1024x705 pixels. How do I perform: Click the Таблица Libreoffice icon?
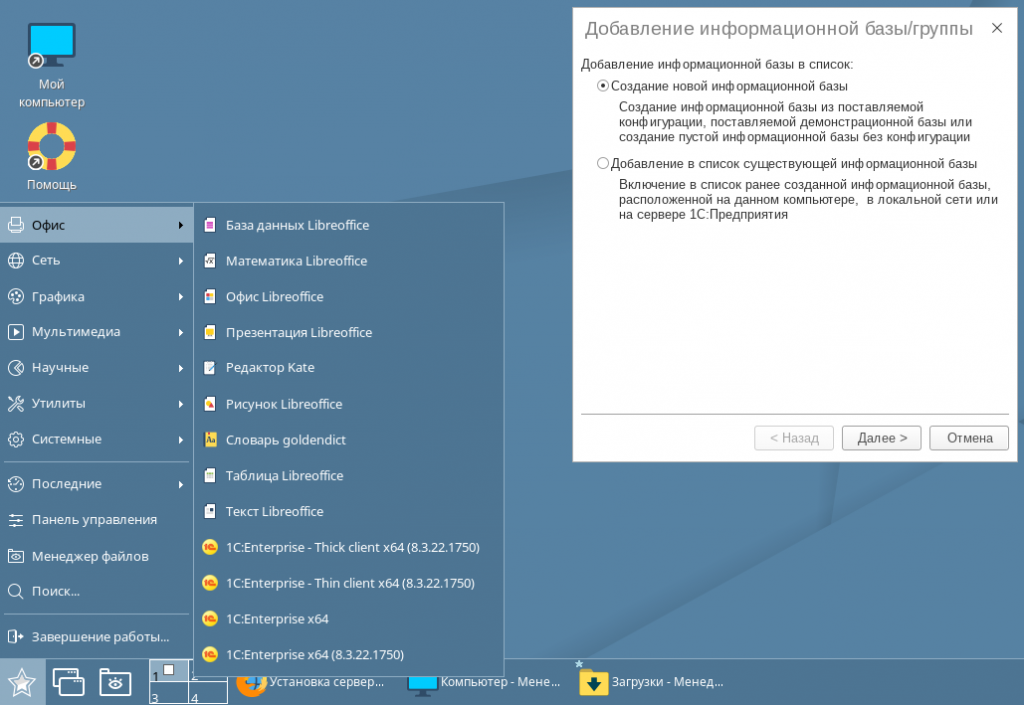click(x=210, y=476)
